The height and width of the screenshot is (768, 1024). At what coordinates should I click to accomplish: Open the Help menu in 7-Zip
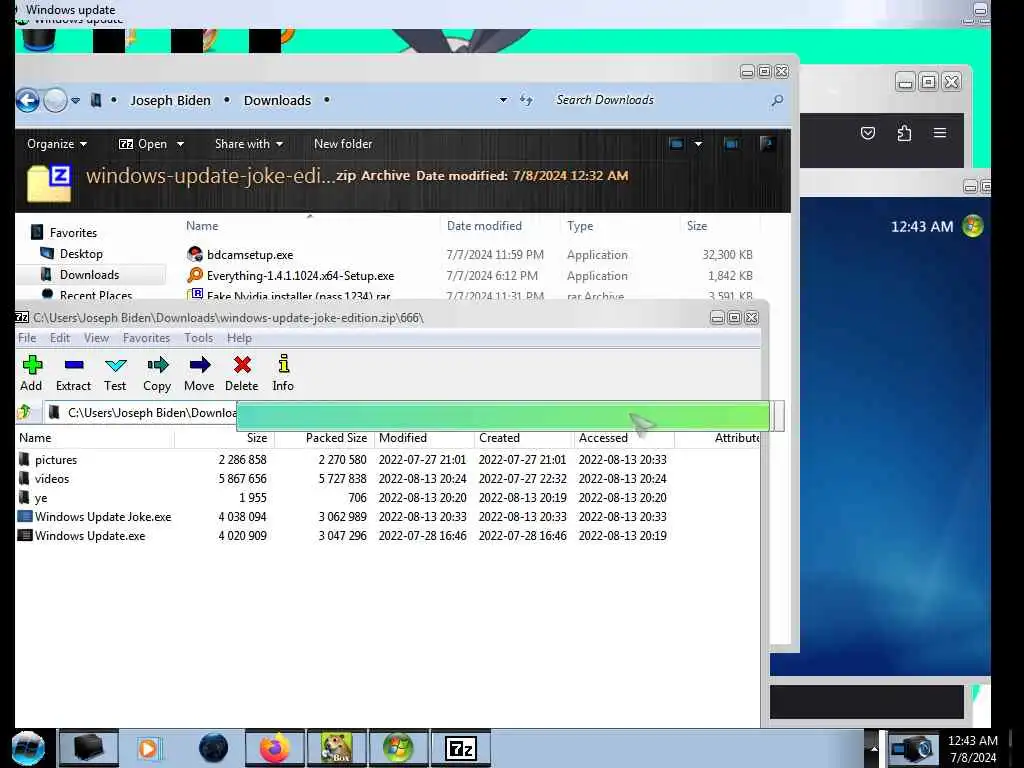239,338
